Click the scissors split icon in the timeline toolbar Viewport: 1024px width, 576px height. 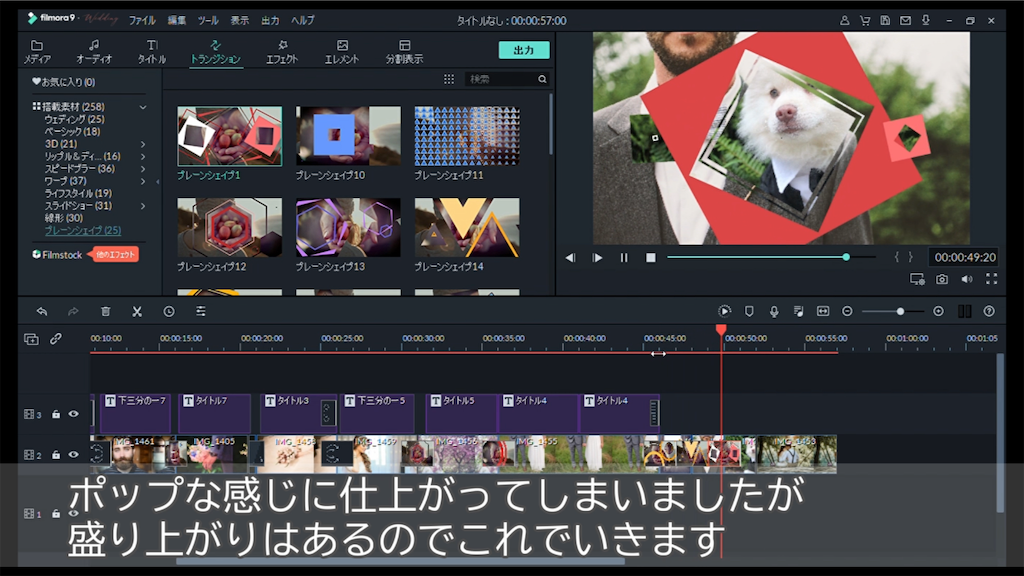click(x=137, y=312)
